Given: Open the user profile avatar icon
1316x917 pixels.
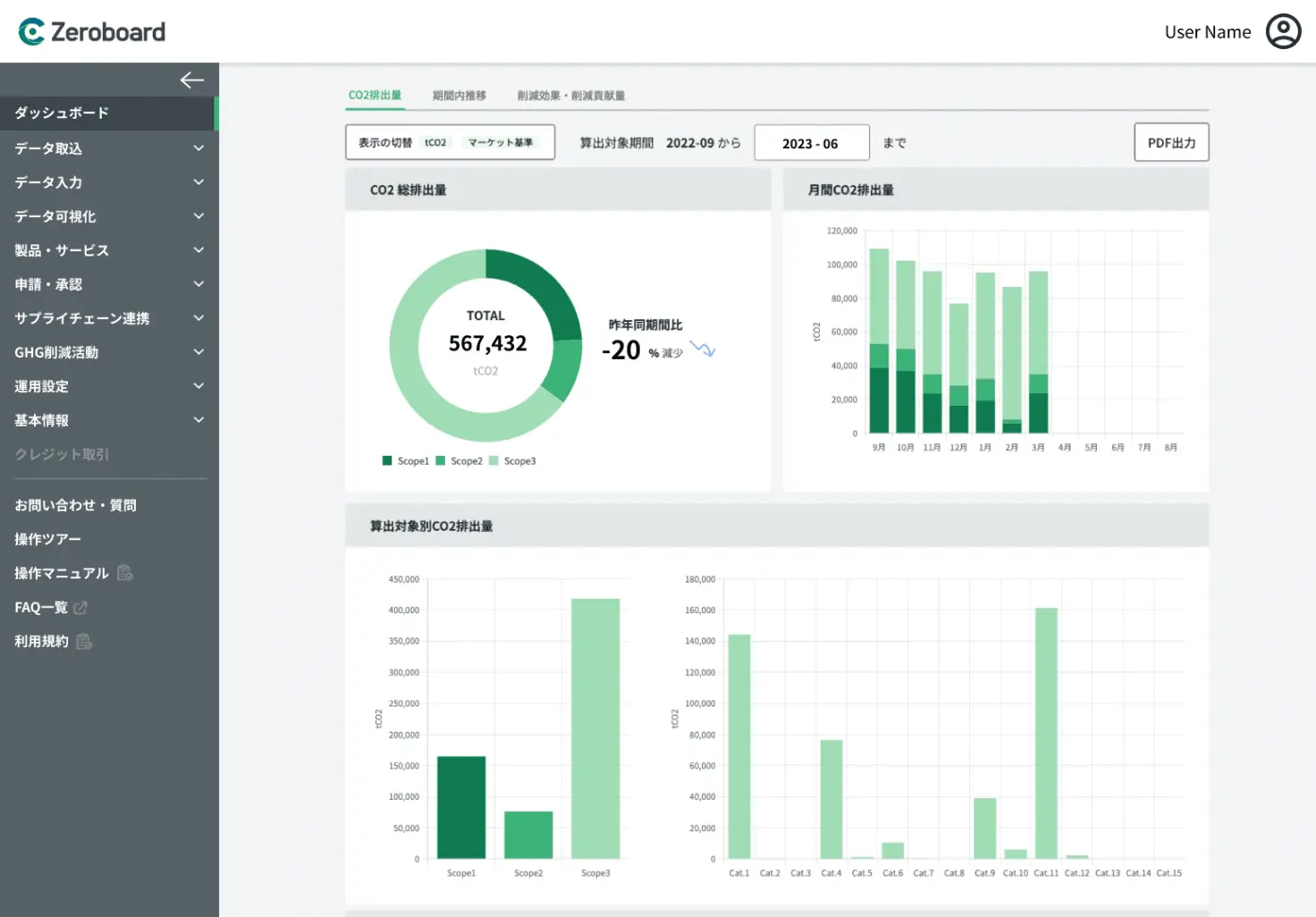Looking at the screenshot, I should (x=1283, y=31).
